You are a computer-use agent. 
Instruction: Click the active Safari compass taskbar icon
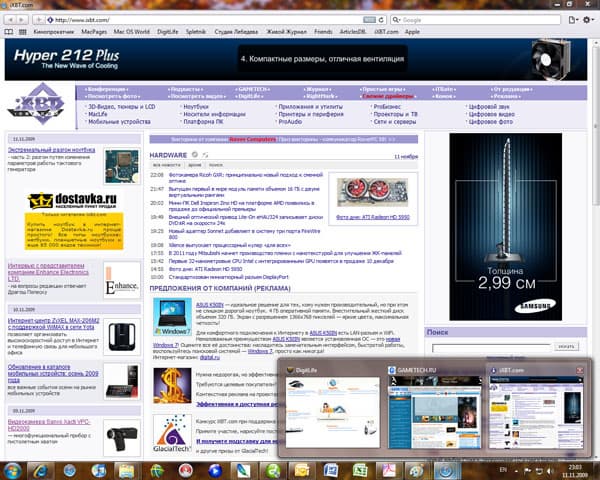click(x=445, y=470)
